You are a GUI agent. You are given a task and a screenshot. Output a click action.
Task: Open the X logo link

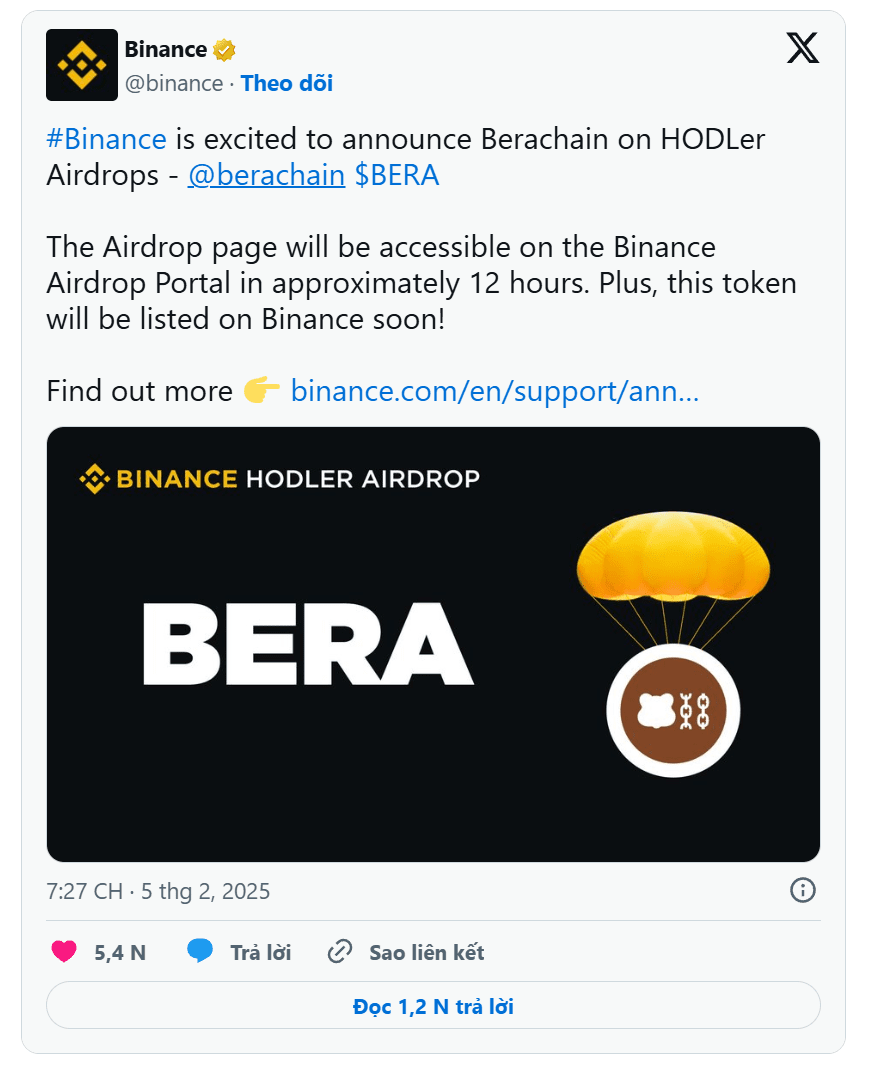click(802, 48)
